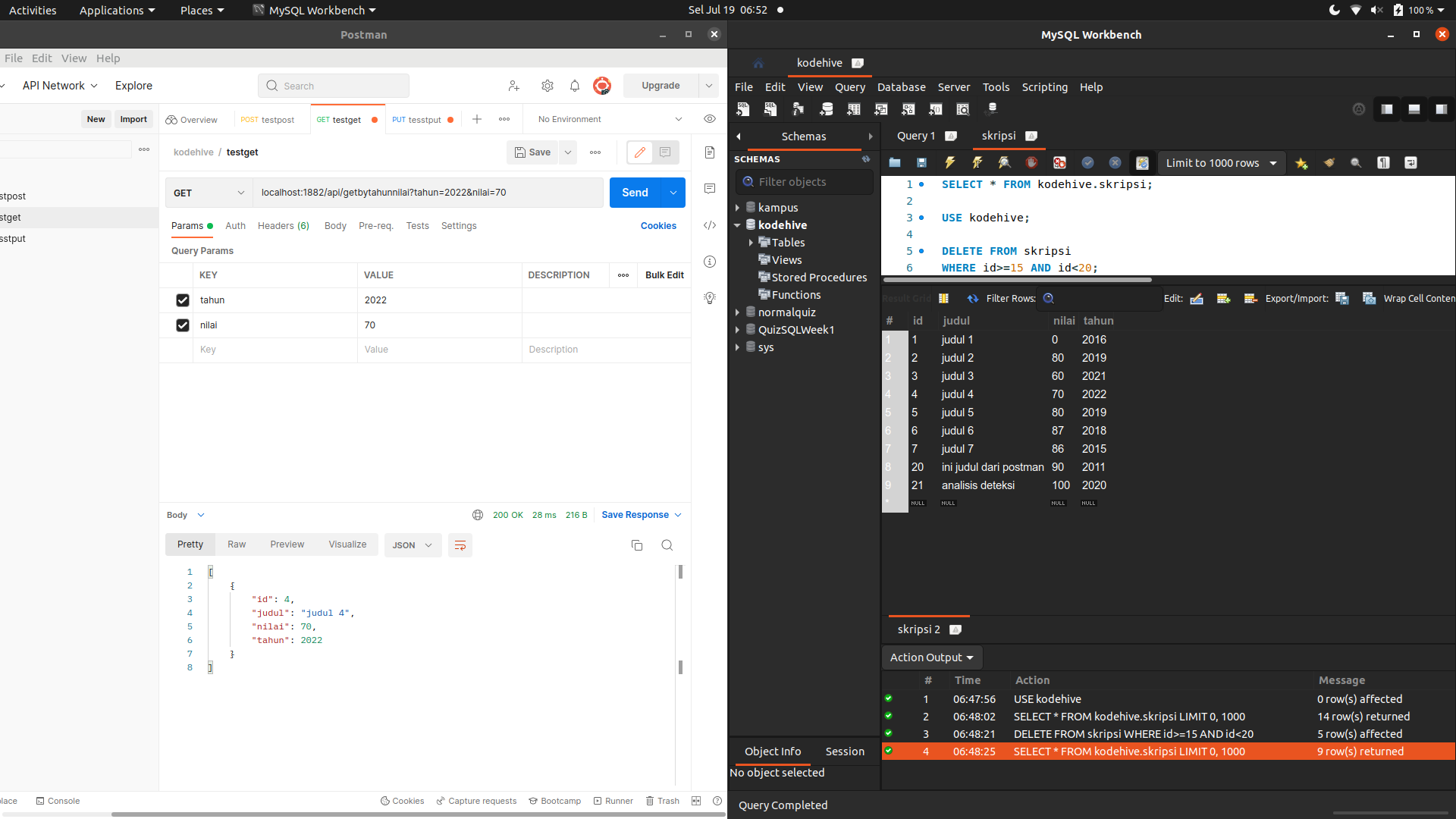Image resolution: width=1456 pixels, height=819 pixels.
Task: Click the Send button in Postman
Action: 635,193
